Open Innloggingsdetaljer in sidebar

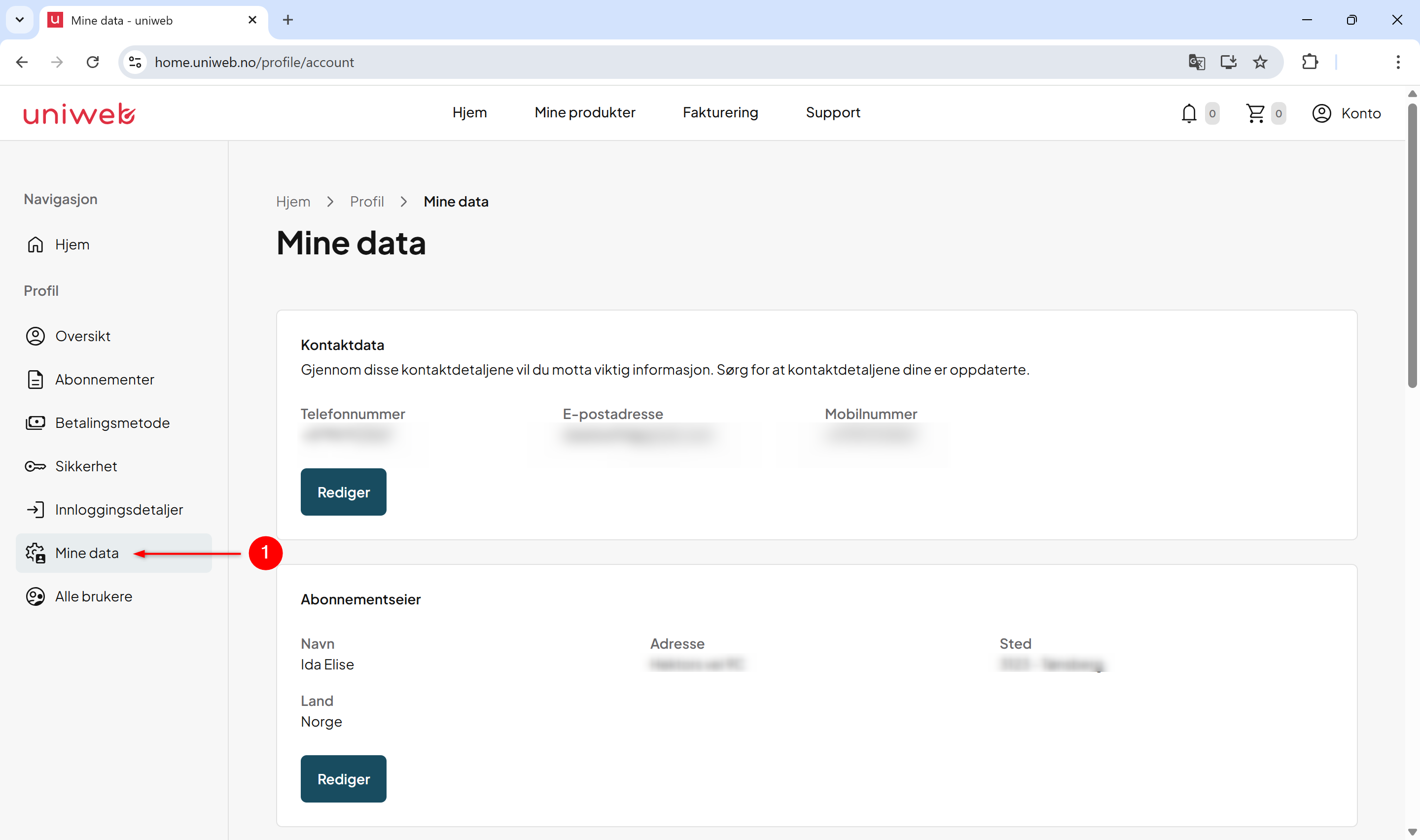tap(113, 509)
